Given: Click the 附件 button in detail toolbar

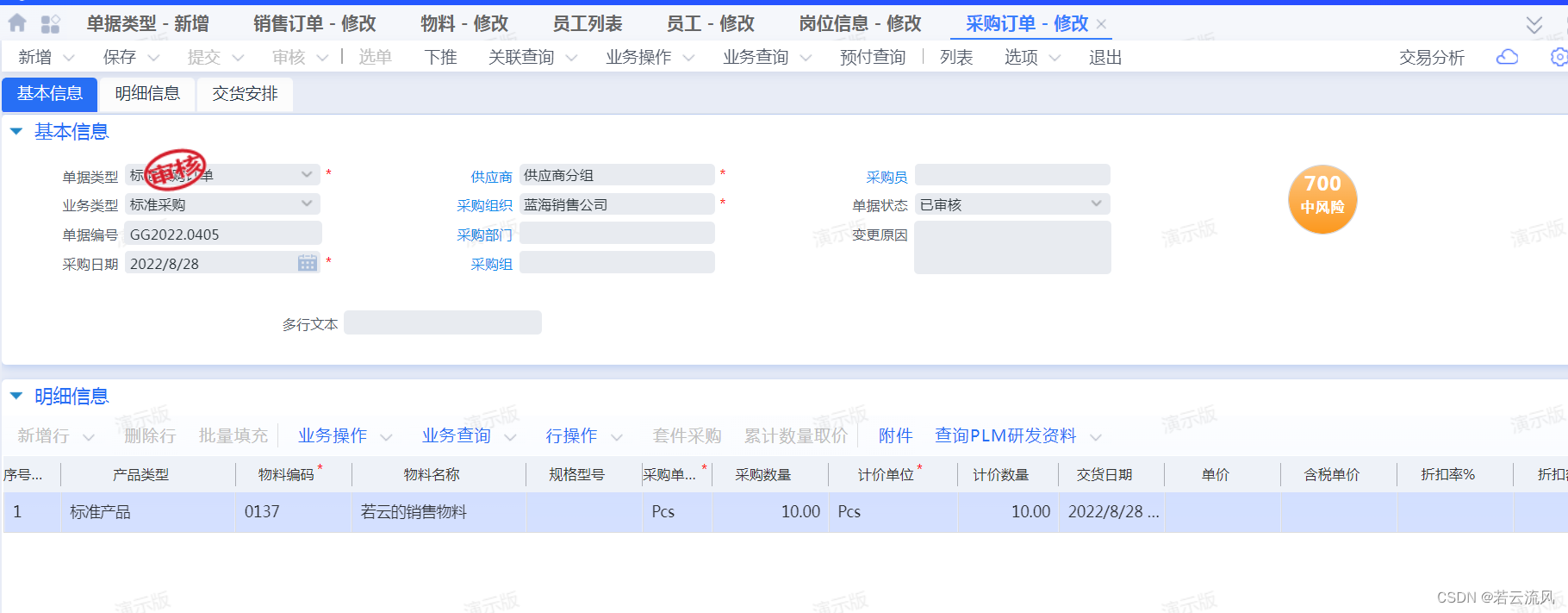Looking at the screenshot, I should tap(895, 436).
